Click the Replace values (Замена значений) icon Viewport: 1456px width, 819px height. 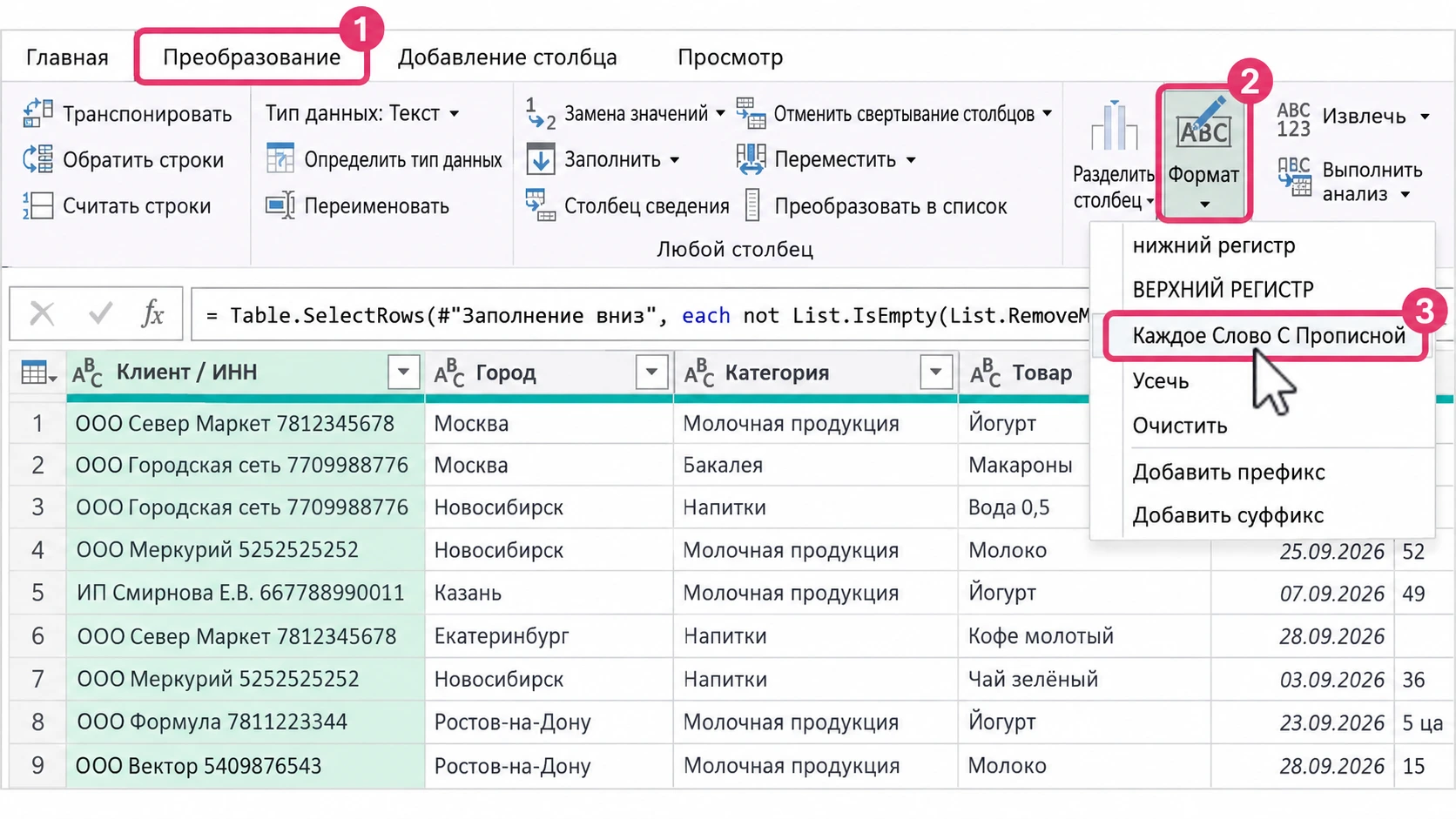pos(541,114)
